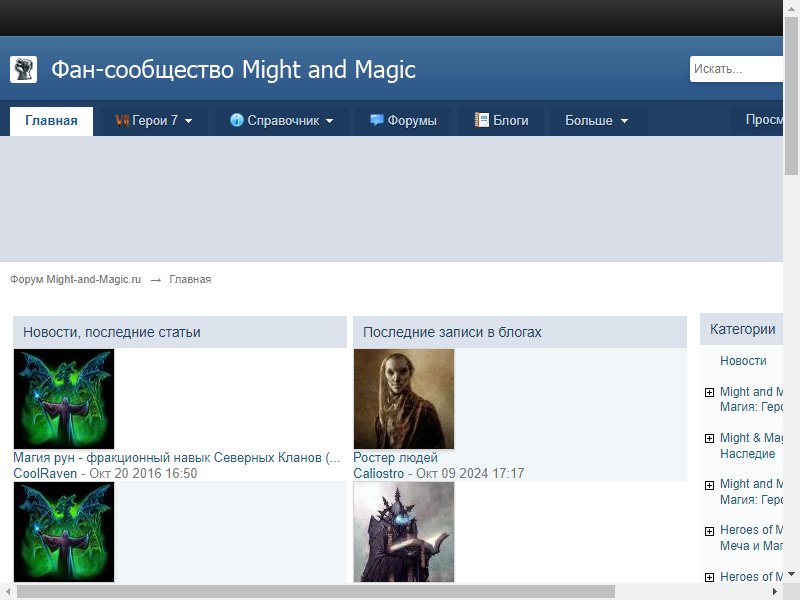800x600 pixels.
Task: Click the vertical scrollbar thumb
Action: (x=791, y=95)
